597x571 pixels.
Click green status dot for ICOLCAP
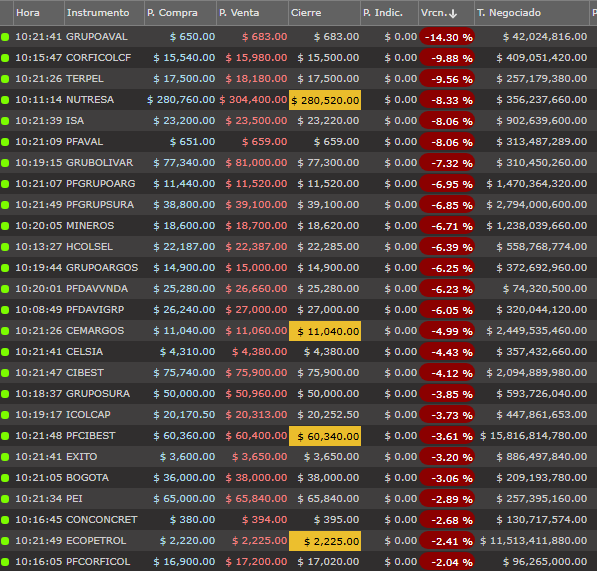(x=5, y=415)
